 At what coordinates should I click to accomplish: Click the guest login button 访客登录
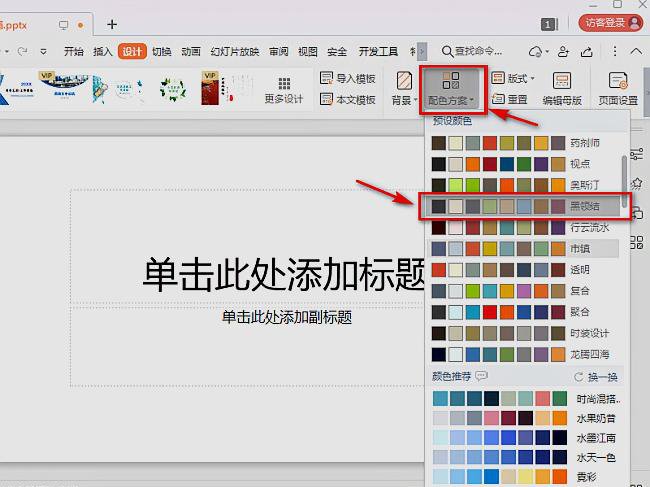(x=611, y=22)
